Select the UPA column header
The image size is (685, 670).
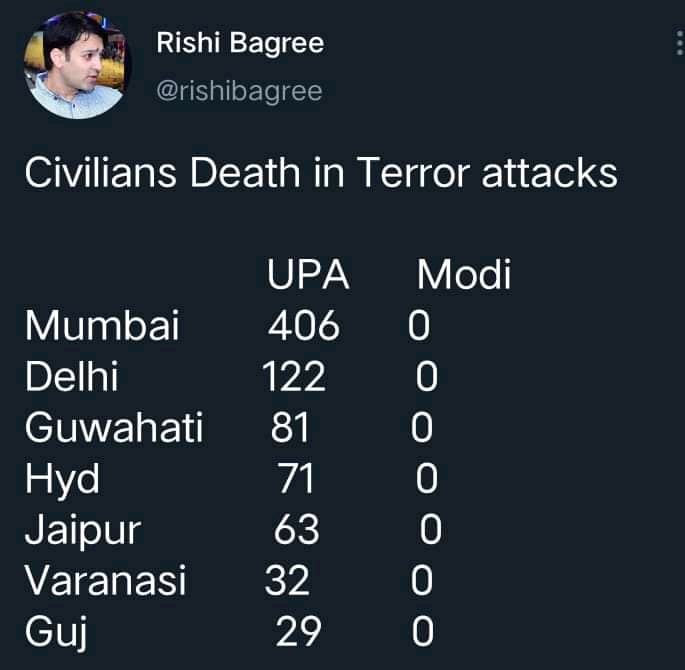(x=308, y=274)
